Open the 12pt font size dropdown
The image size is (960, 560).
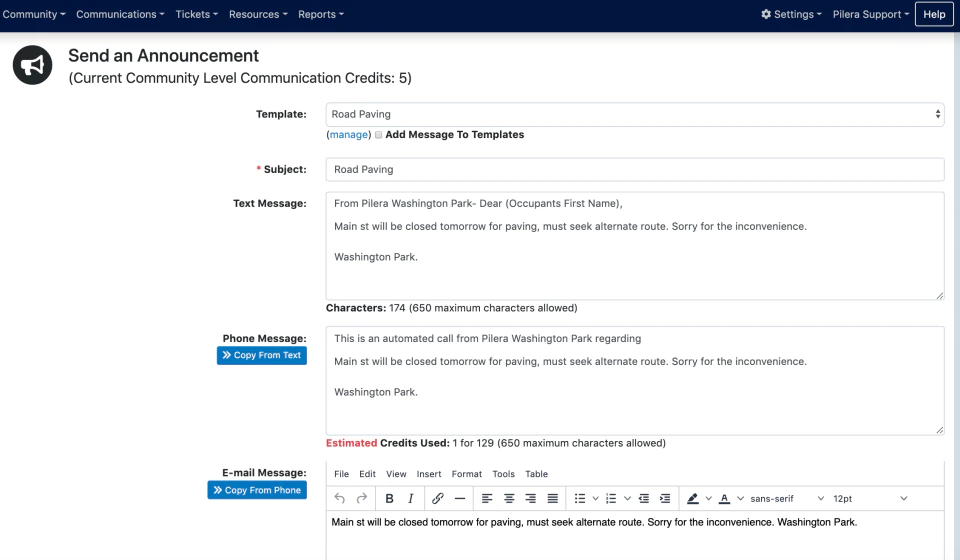(870, 499)
